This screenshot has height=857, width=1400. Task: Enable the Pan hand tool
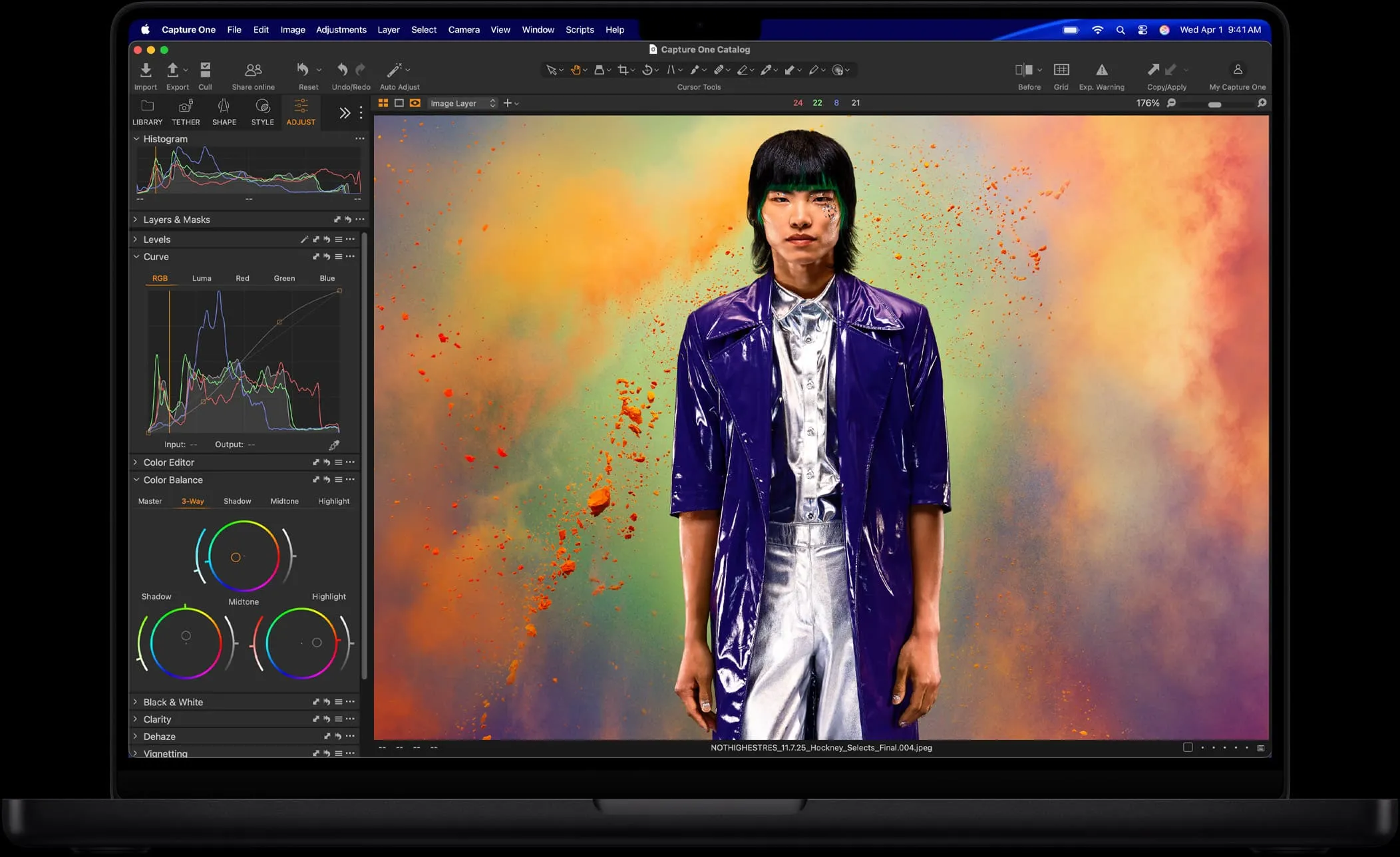point(575,69)
